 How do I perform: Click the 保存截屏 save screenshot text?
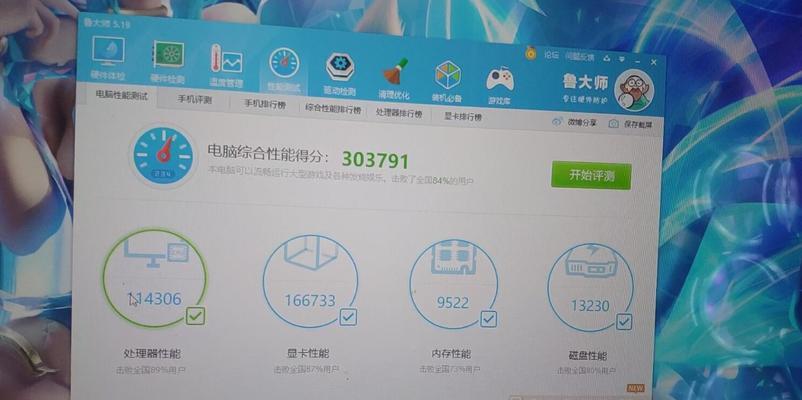(x=637, y=125)
